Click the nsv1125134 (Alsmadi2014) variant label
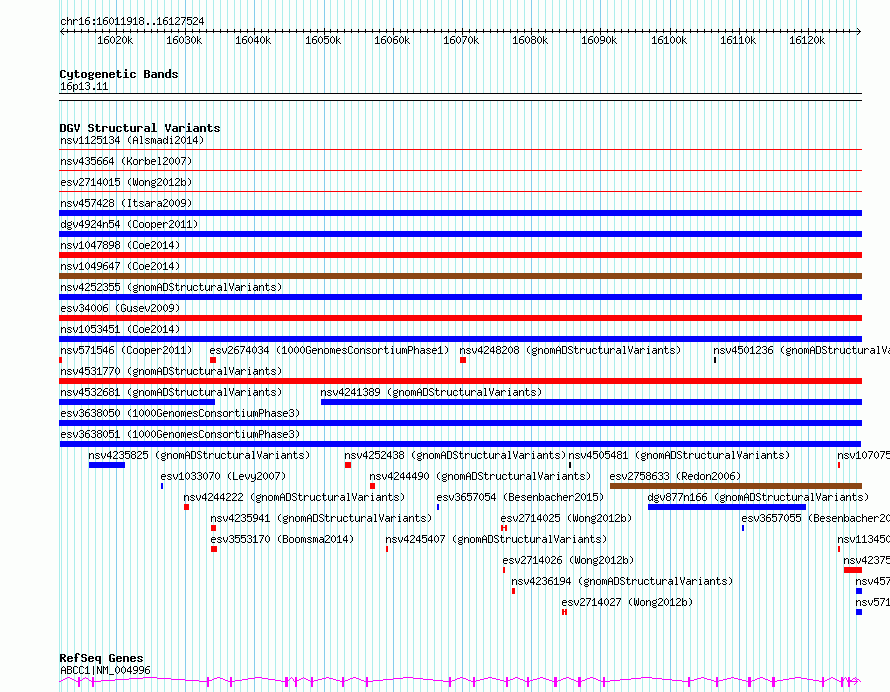Viewport: 890px width, 692px height. [x=132, y=140]
